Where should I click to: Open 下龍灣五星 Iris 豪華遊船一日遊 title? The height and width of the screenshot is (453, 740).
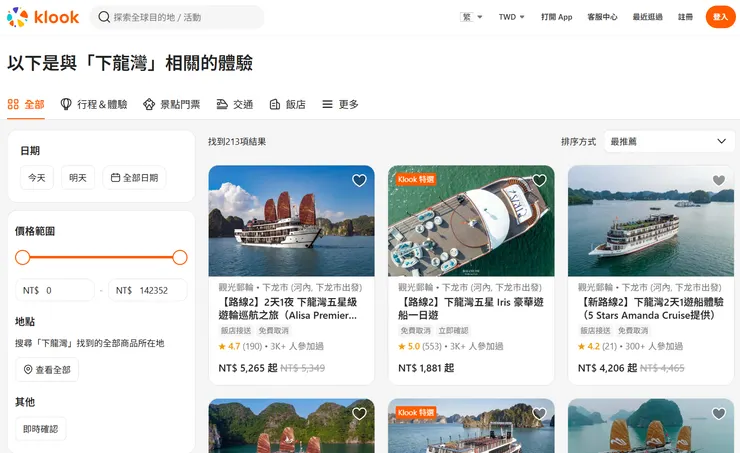[471, 309]
